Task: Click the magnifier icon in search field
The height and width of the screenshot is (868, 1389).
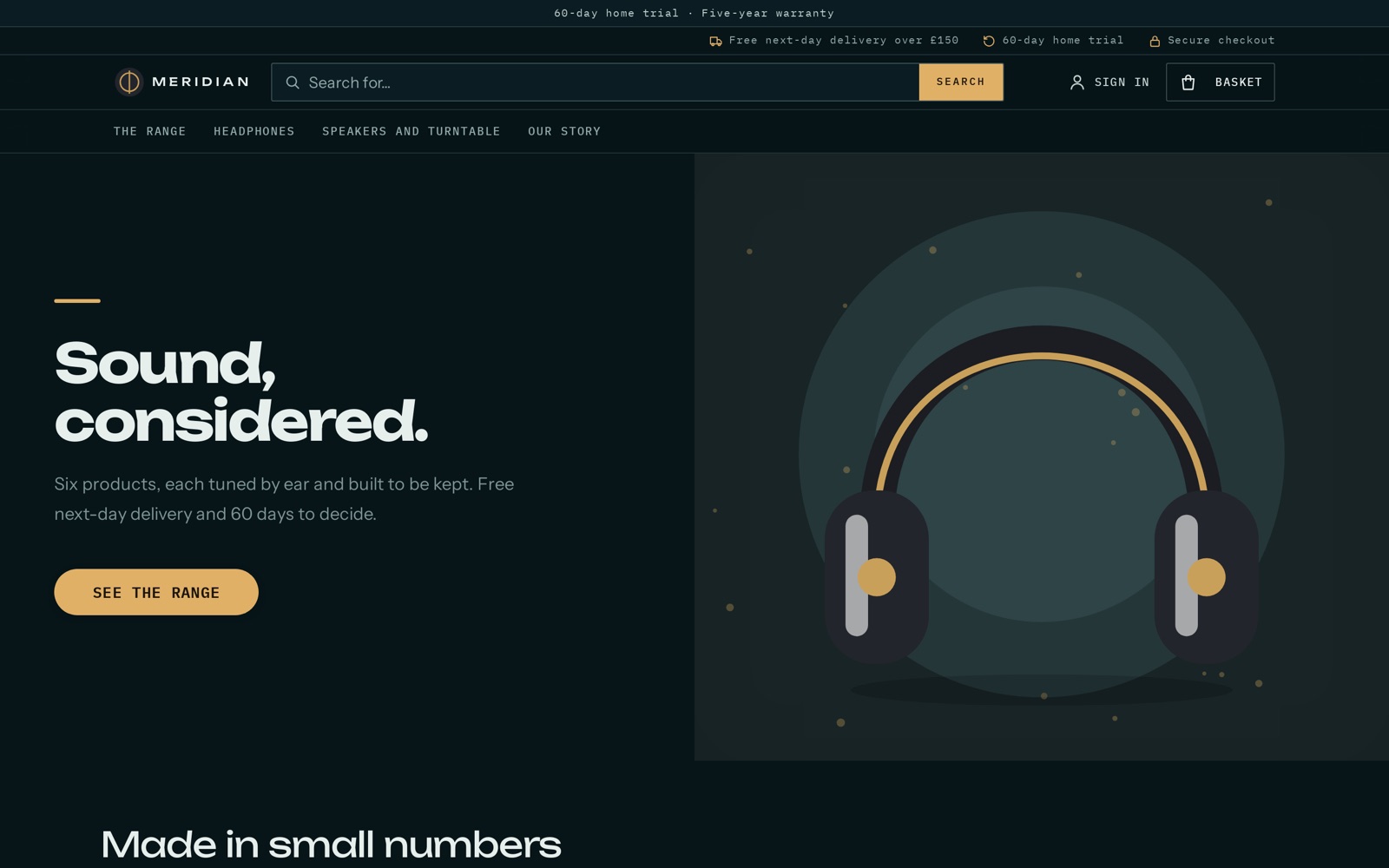Action: click(293, 82)
